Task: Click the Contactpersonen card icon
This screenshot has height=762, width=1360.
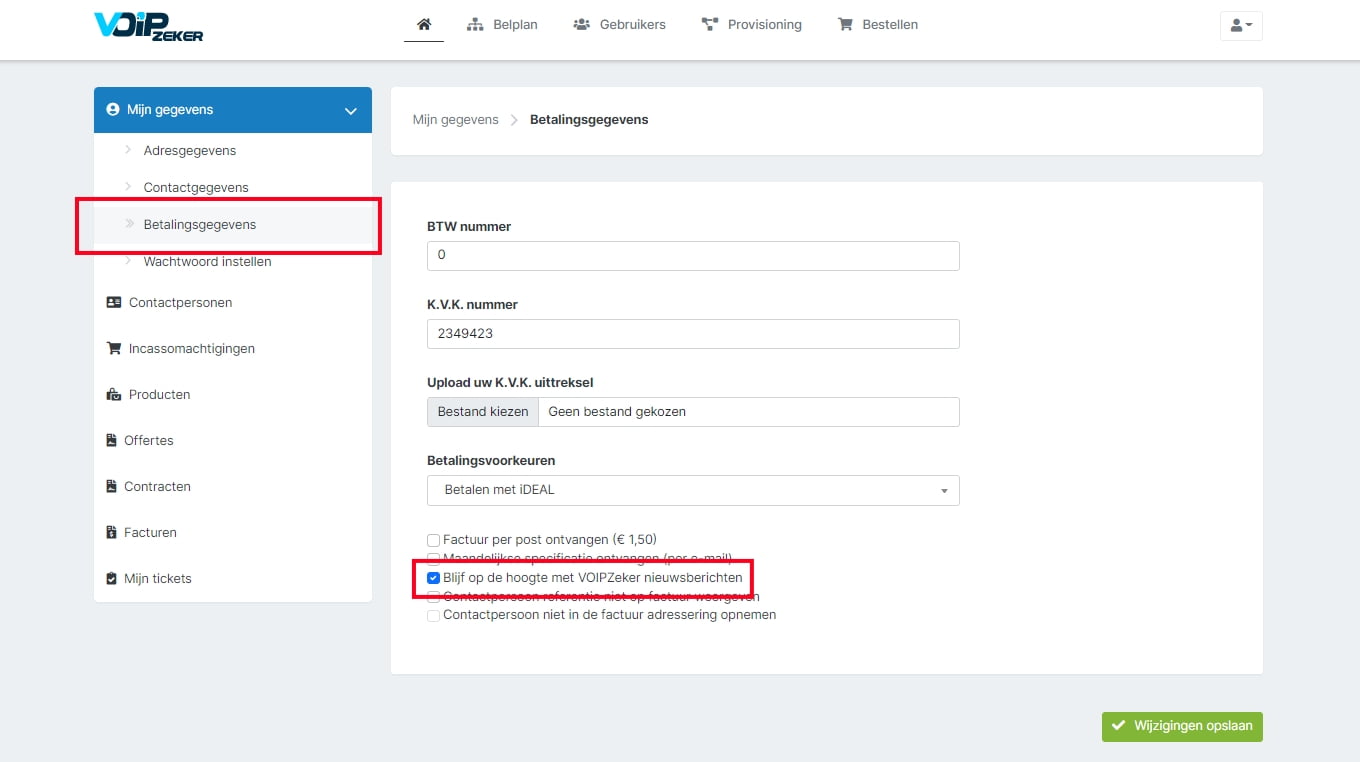Action: [114, 302]
